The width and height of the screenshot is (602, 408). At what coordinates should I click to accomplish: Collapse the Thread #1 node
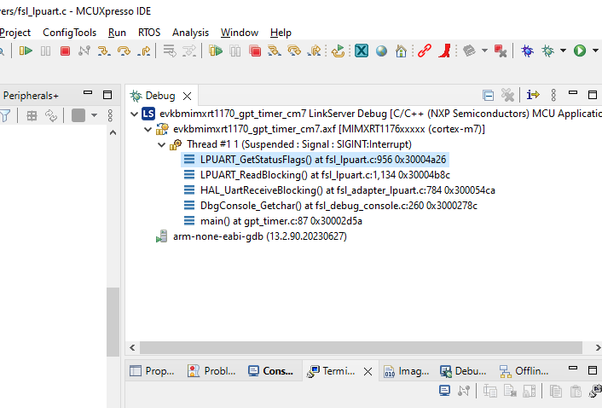pyautogui.click(x=162, y=145)
